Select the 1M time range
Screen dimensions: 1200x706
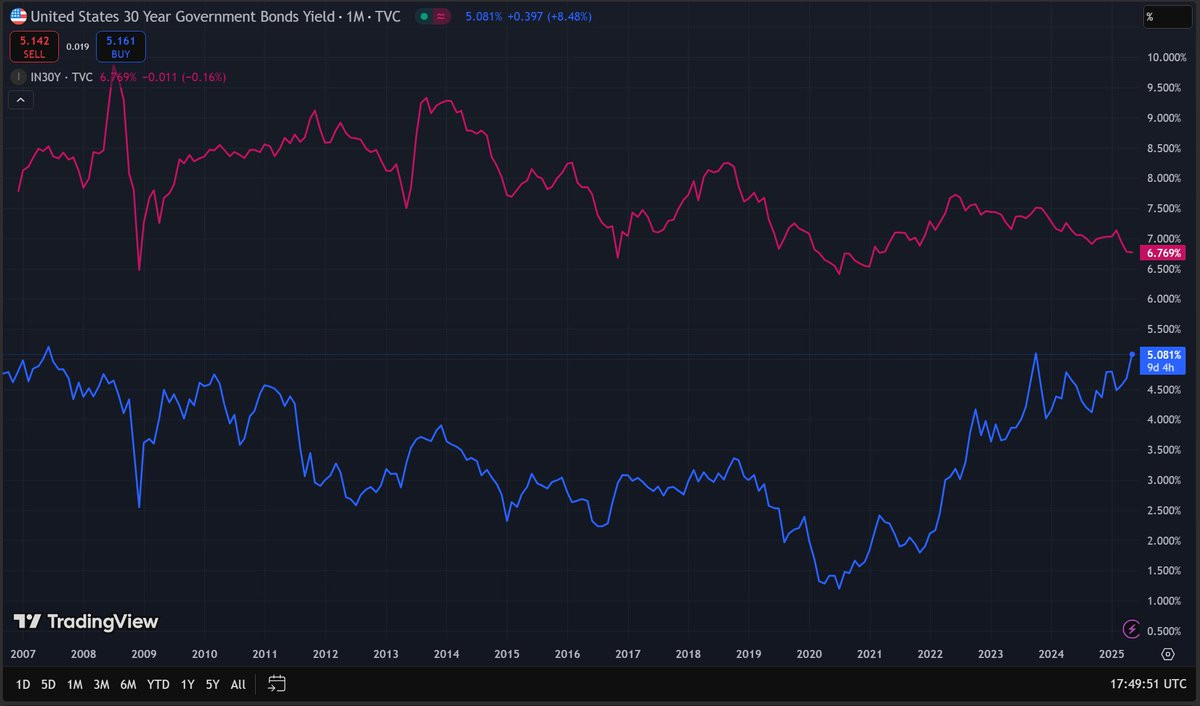[75, 685]
